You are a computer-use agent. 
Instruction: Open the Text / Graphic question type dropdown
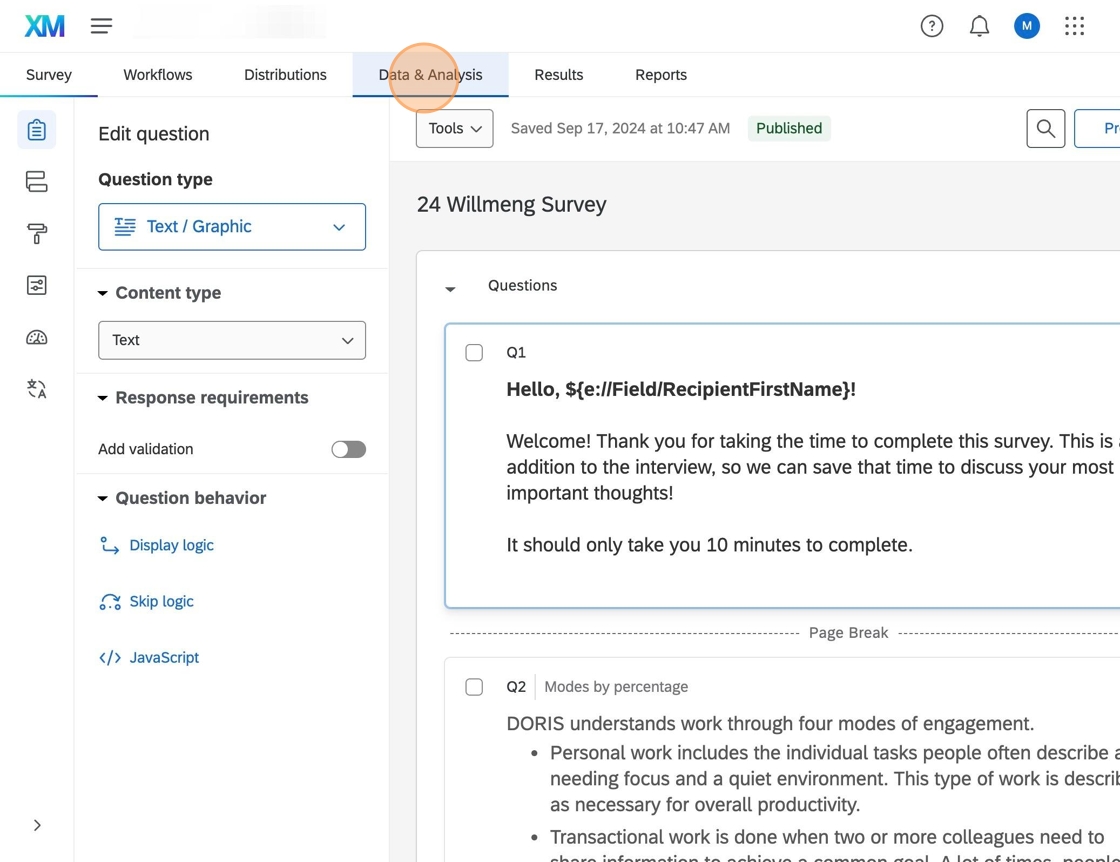tap(232, 227)
